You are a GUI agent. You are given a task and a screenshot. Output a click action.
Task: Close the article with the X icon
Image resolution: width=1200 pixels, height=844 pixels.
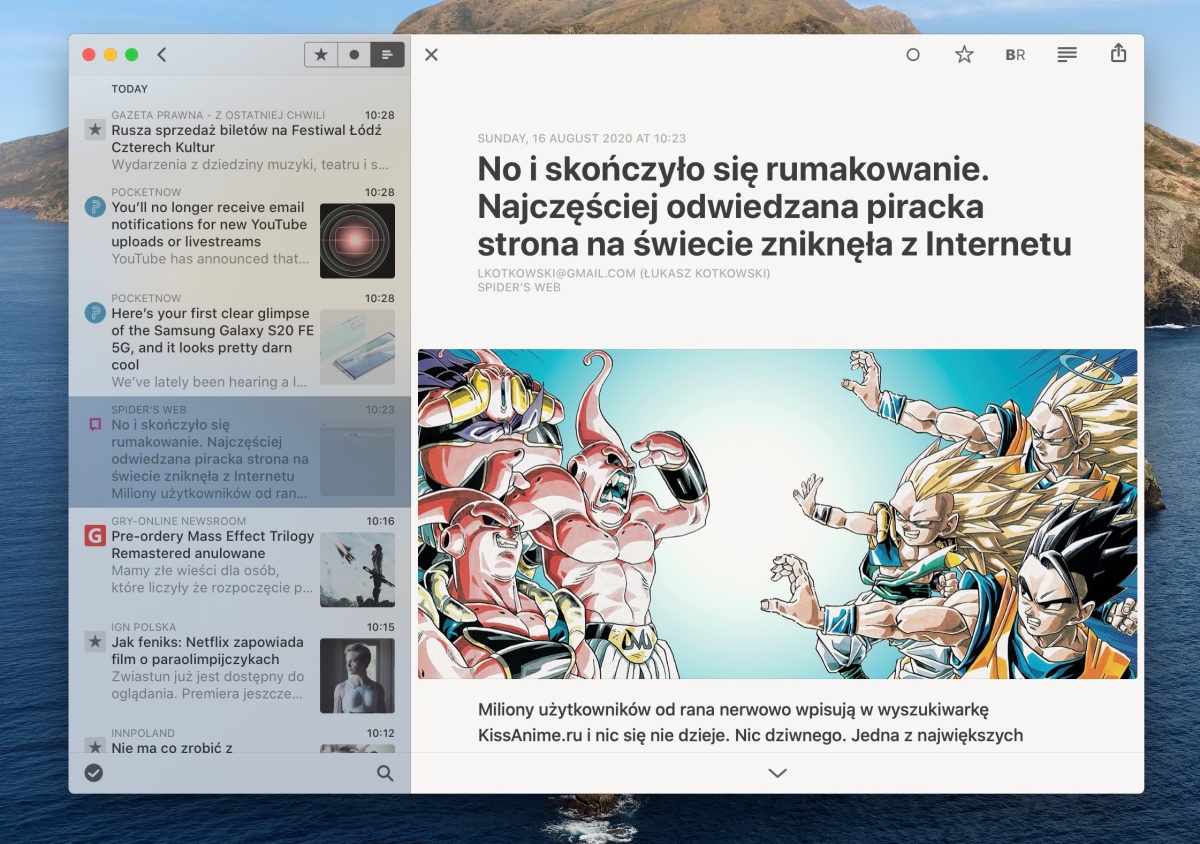431,55
